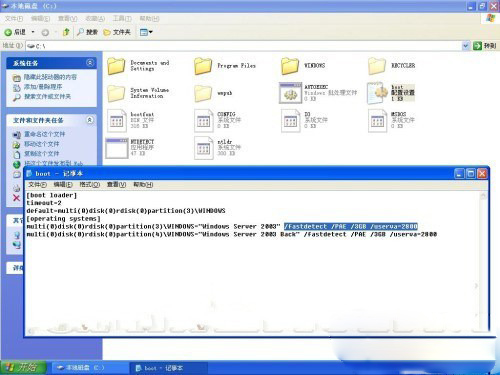Switch to boot Notepad taskbar button
Image resolution: width=500 pixels, height=375 pixels.
(x=168, y=368)
